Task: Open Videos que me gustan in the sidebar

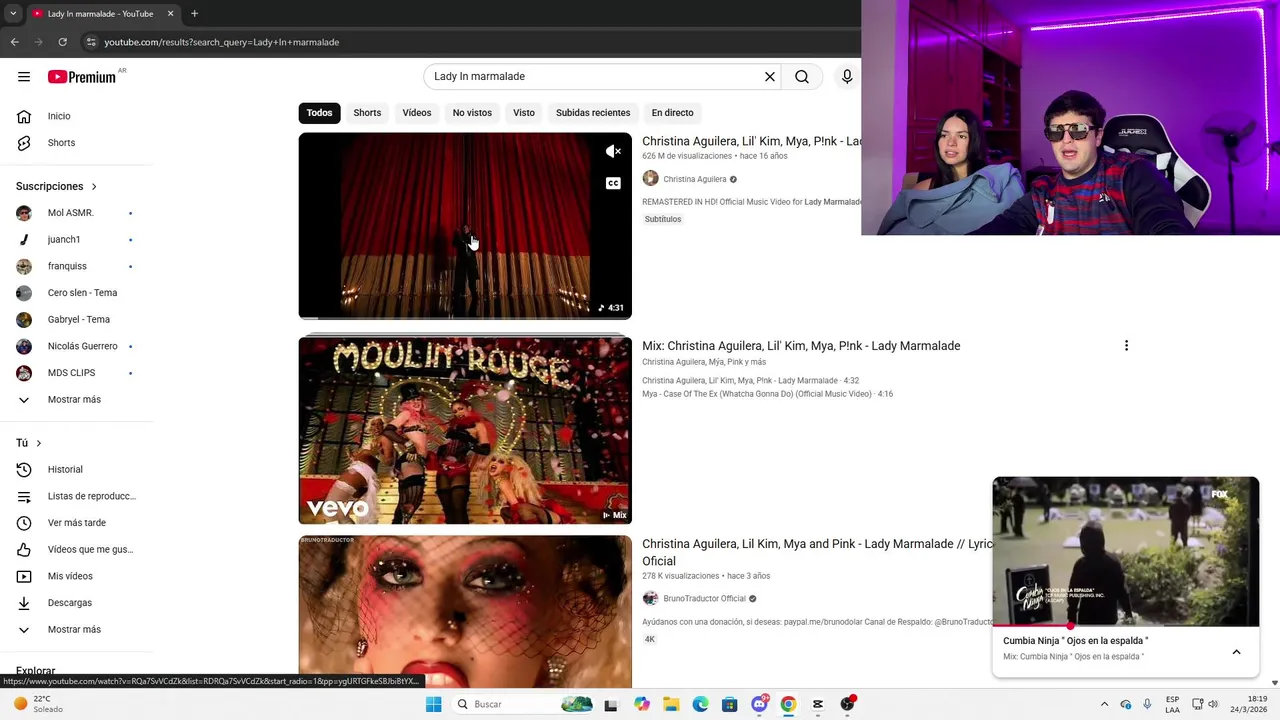Action: click(x=77, y=549)
